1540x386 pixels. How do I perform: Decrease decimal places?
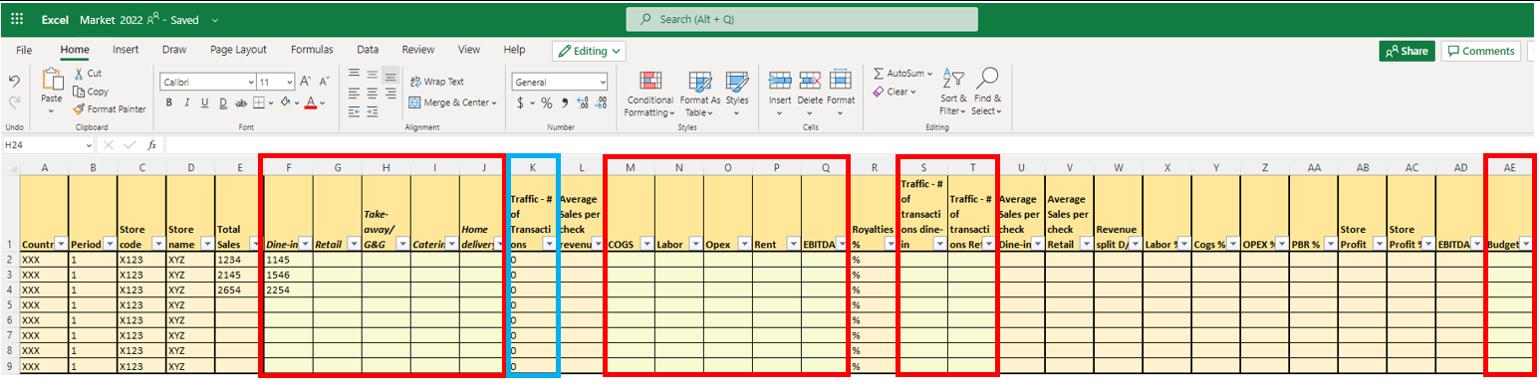(x=600, y=102)
